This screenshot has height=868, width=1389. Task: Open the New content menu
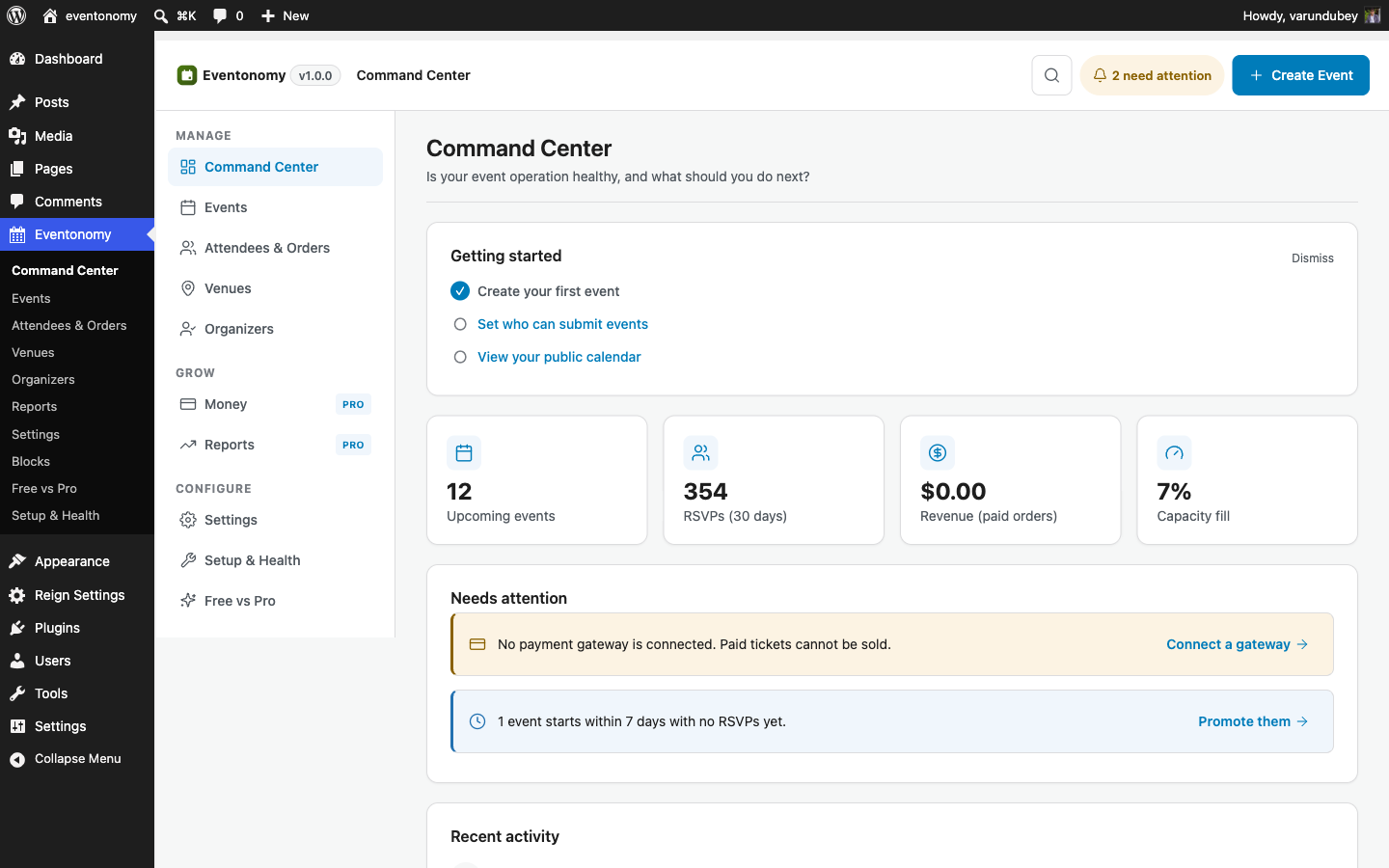285,15
